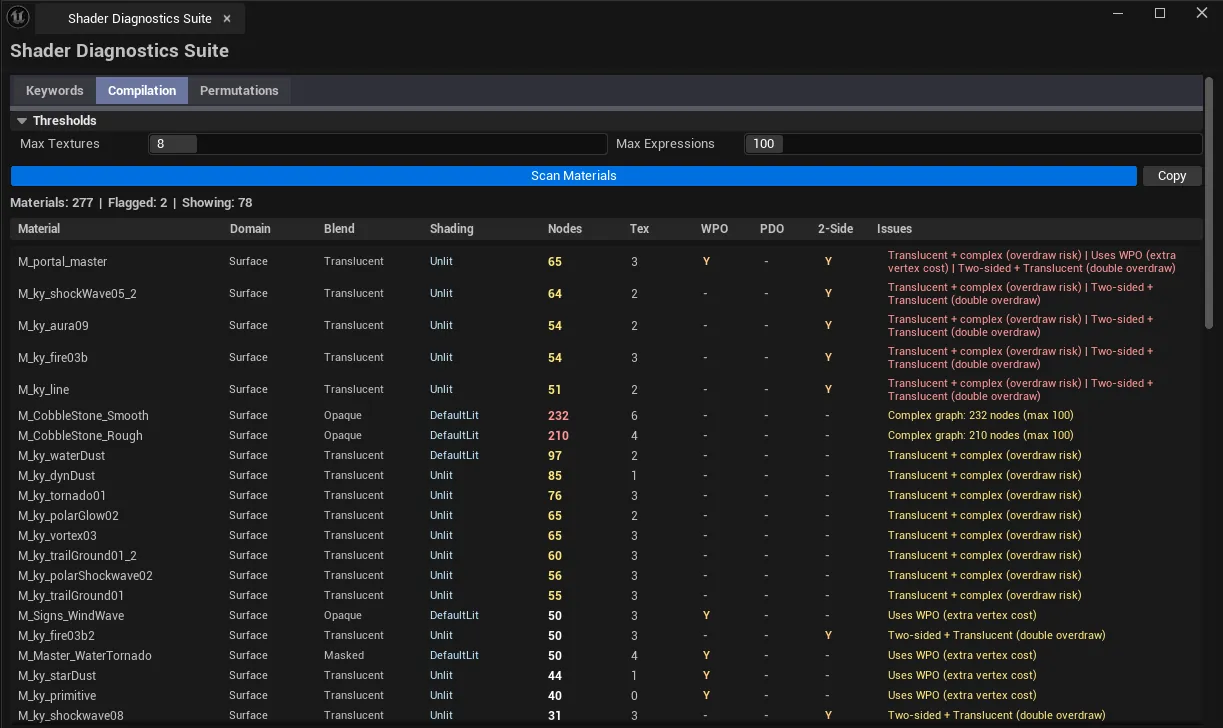
Task: Click the 210 node count value
Action: coord(558,436)
